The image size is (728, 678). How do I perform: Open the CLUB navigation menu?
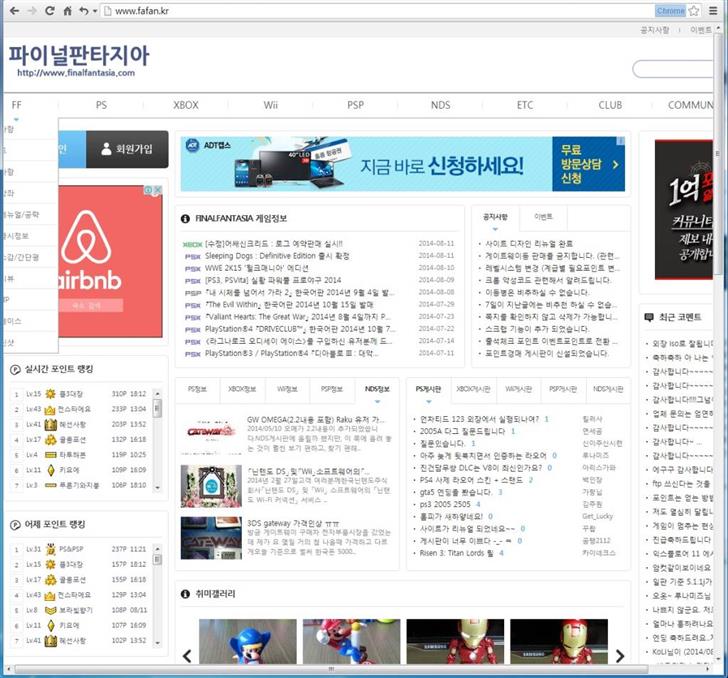point(610,105)
